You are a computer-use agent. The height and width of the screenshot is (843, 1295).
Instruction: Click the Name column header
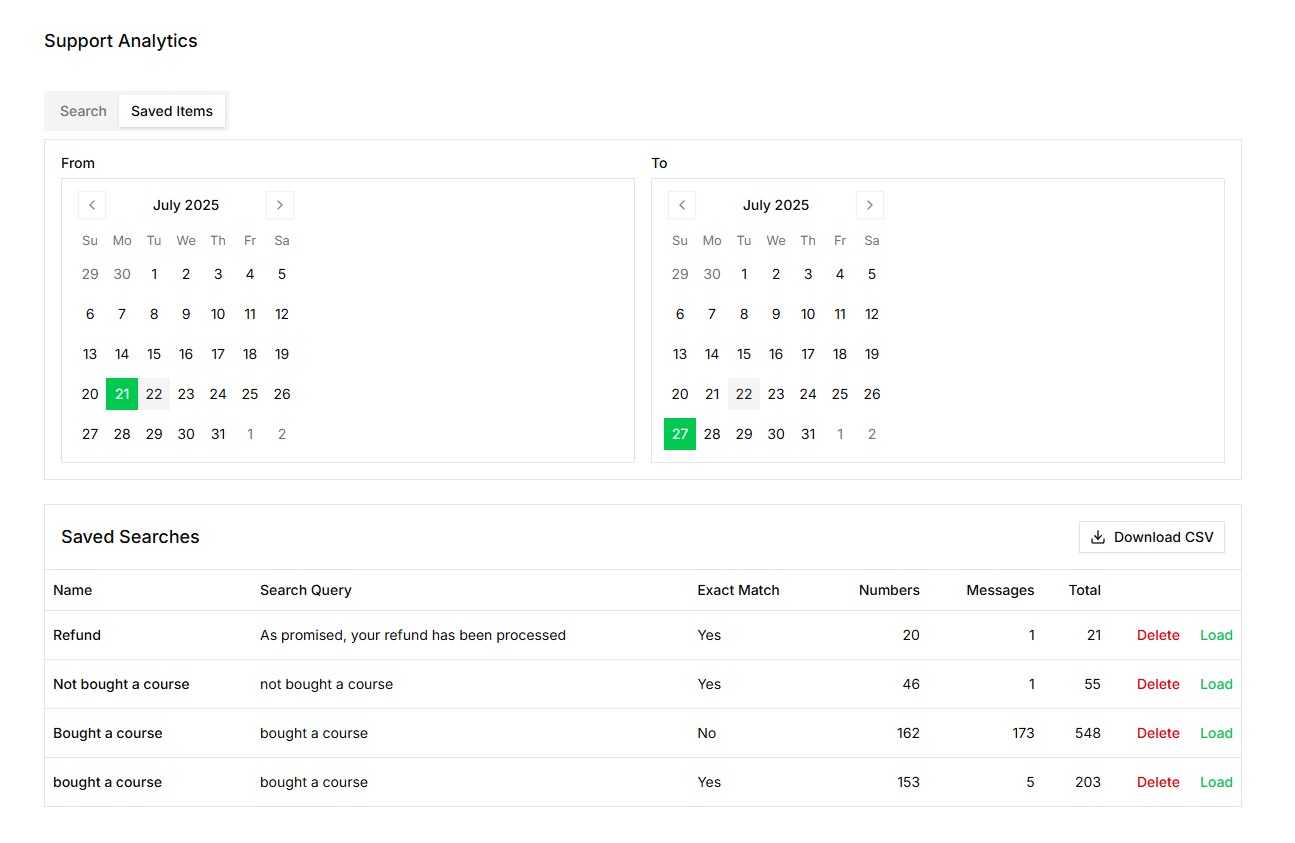click(x=73, y=590)
